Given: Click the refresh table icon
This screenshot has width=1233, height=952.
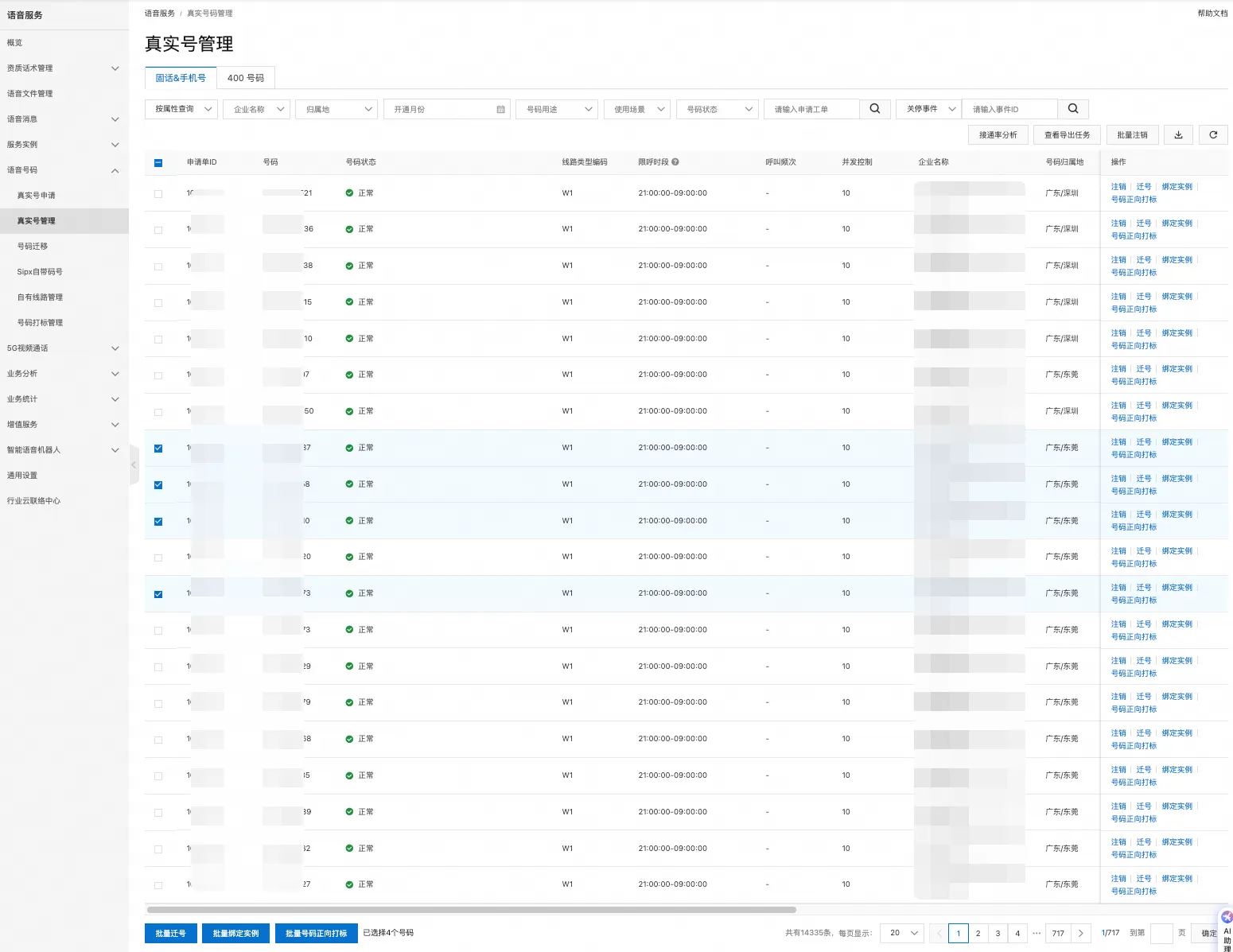Looking at the screenshot, I should click(1213, 135).
